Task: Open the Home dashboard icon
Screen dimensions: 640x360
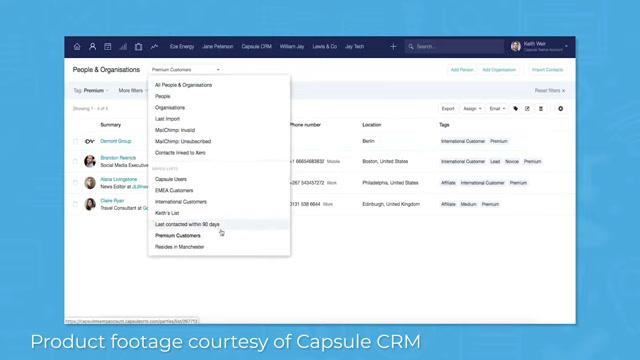Action: pyautogui.click(x=77, y=47)
